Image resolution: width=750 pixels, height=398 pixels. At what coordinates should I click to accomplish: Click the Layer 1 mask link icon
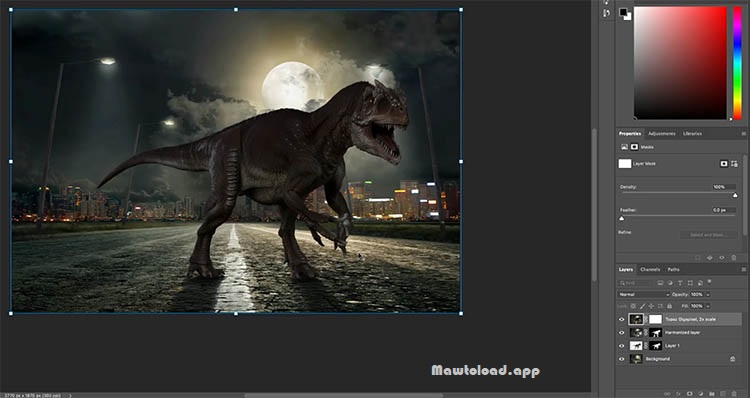point(646,345)
